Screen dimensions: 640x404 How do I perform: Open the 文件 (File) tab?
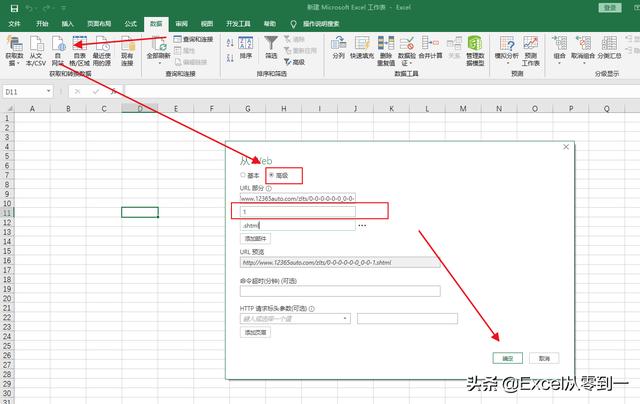[x=14, y=24]
